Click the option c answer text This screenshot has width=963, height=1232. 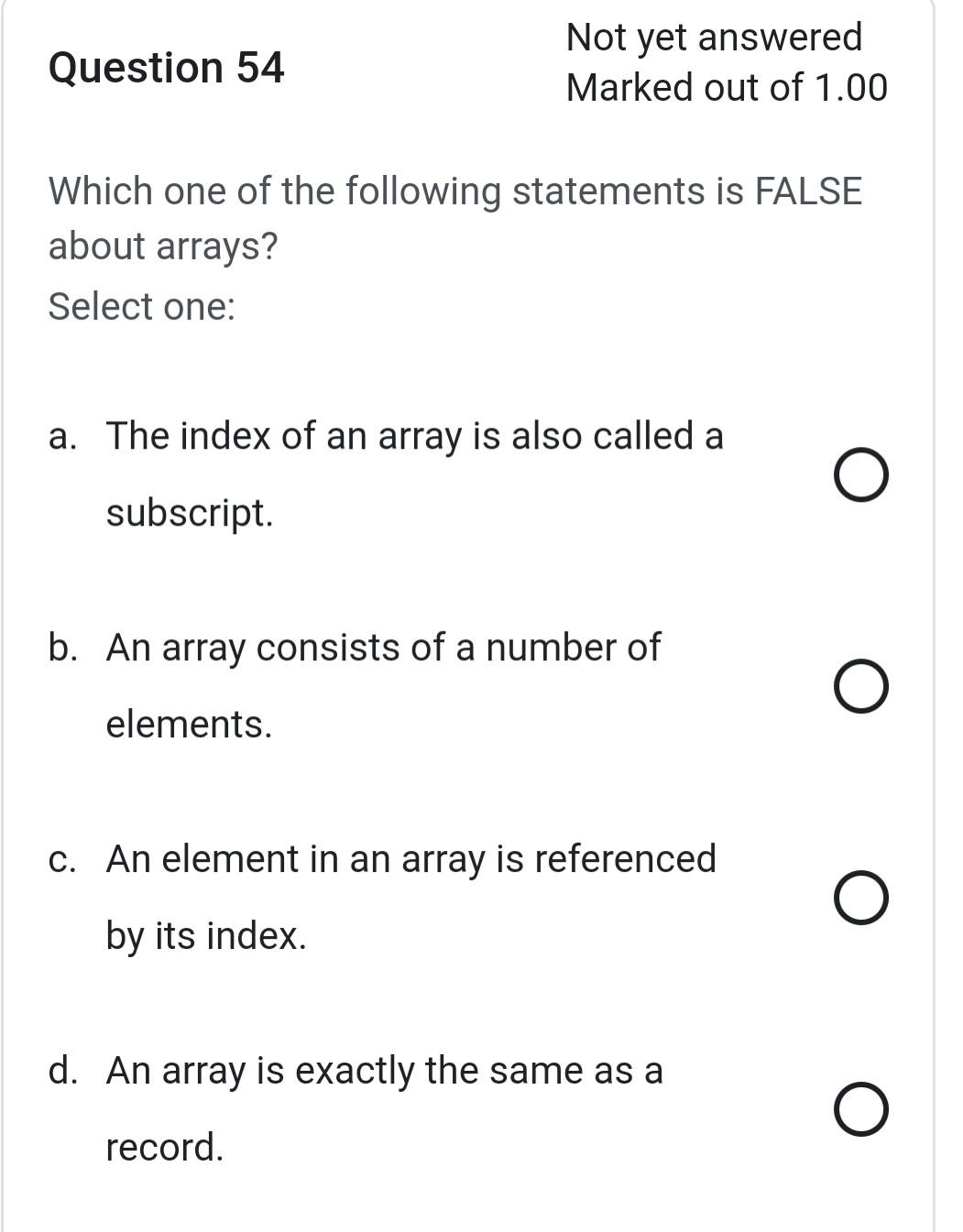tap(410, 859)
